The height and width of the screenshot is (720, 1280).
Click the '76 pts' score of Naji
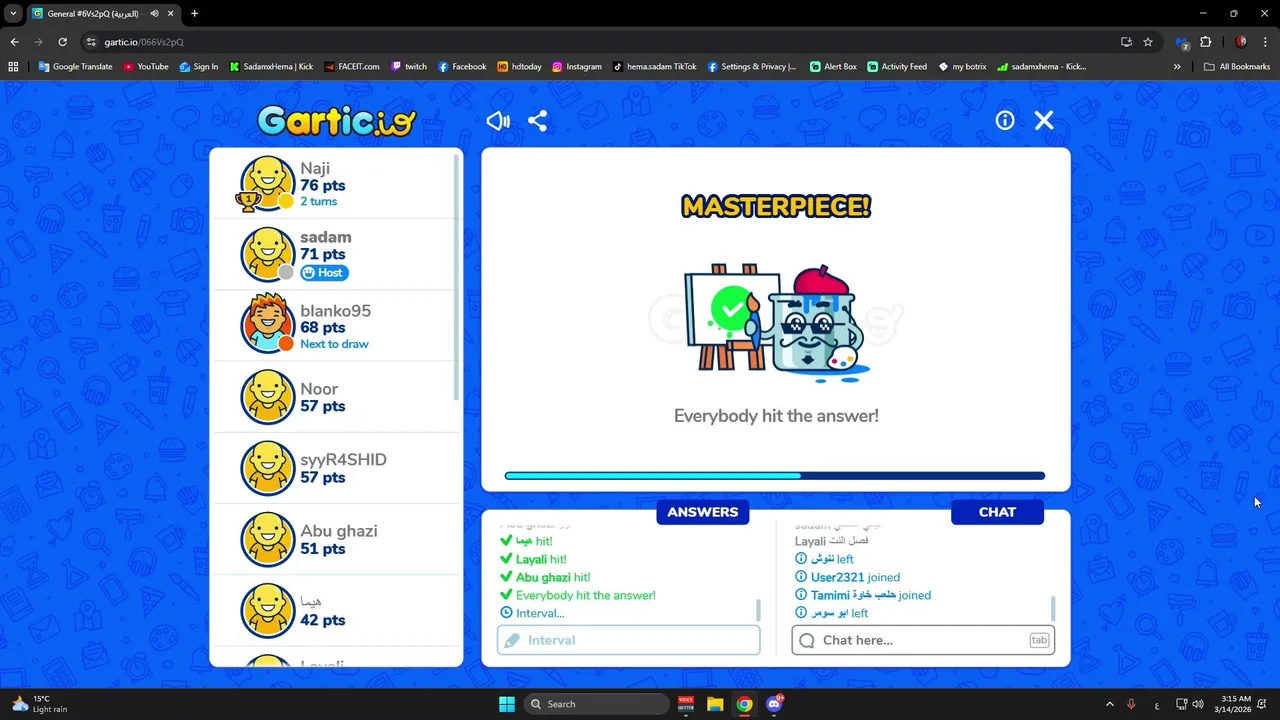[x=322, y=185]
